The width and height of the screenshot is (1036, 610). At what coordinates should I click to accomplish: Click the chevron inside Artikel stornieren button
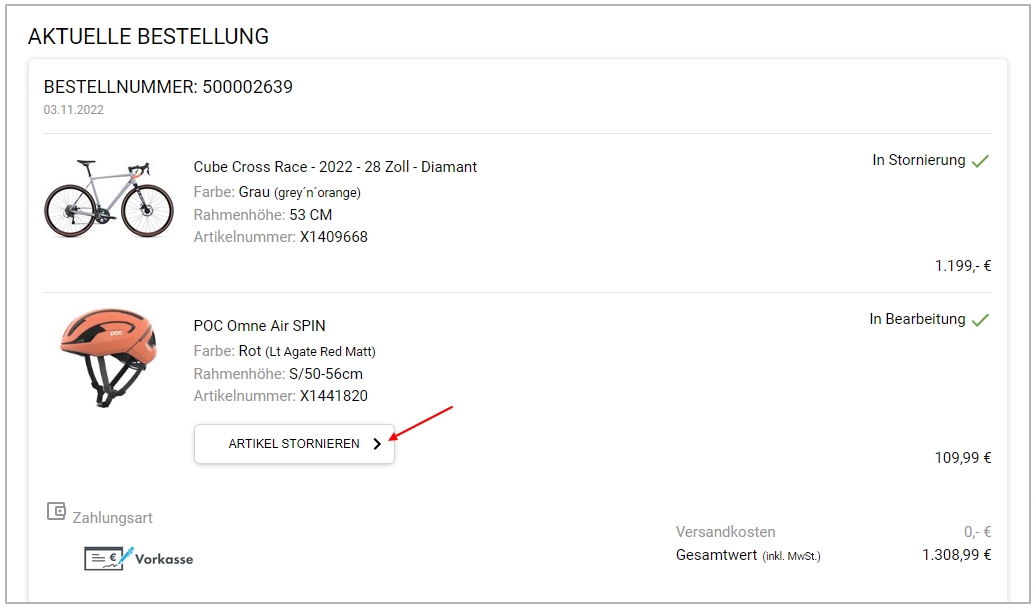coord(377,443)
